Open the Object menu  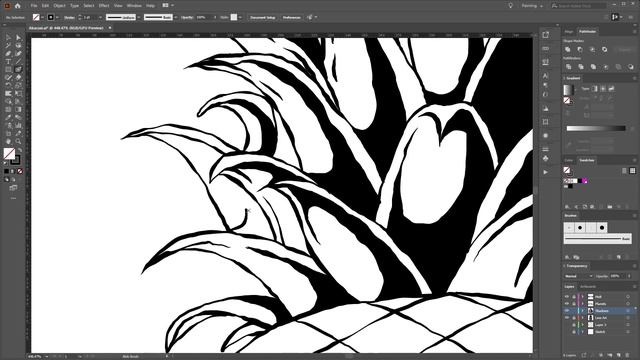point(59,6)
